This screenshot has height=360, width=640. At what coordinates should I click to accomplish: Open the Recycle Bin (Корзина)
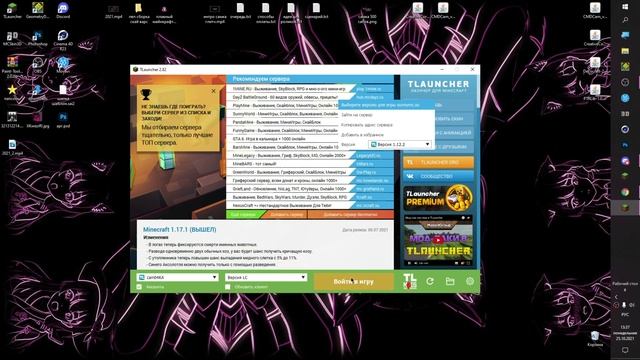pyautogui.click(x=595, y=339)
